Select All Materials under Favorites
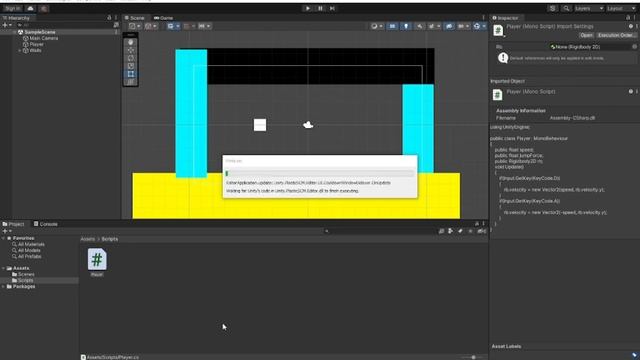Viewport: 640px width, 360px height. click(x=31, y=244)
